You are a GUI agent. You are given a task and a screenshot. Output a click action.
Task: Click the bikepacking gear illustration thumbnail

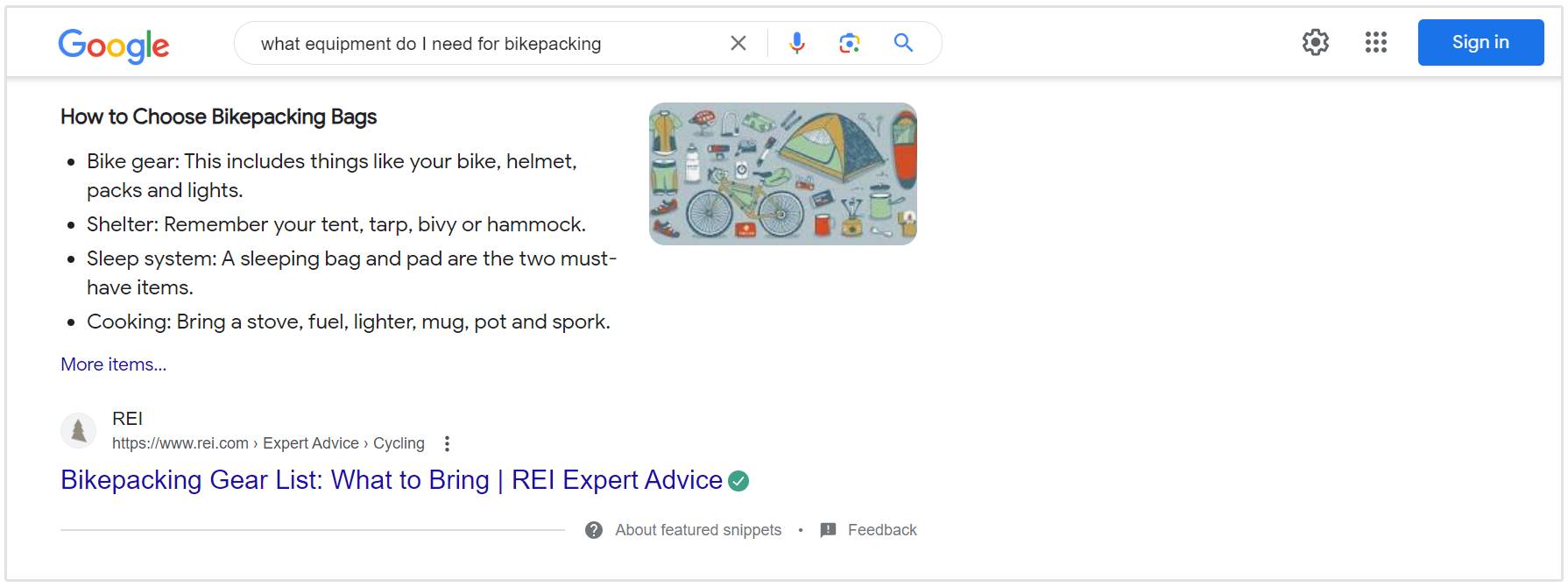pos(782,173)
